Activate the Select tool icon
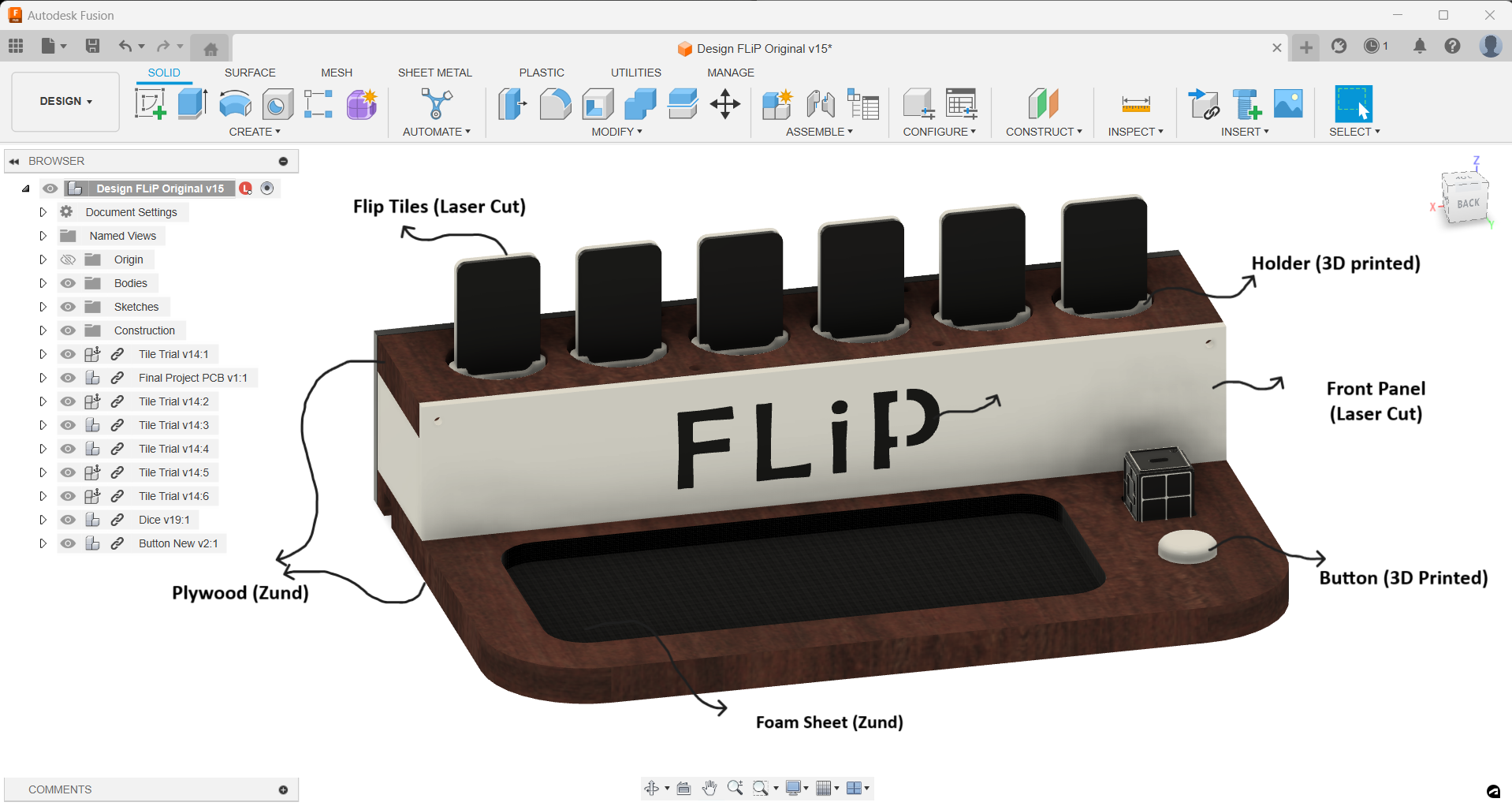The height and width of the screenshot is (806, 1512). click(x=1354, y=104)
